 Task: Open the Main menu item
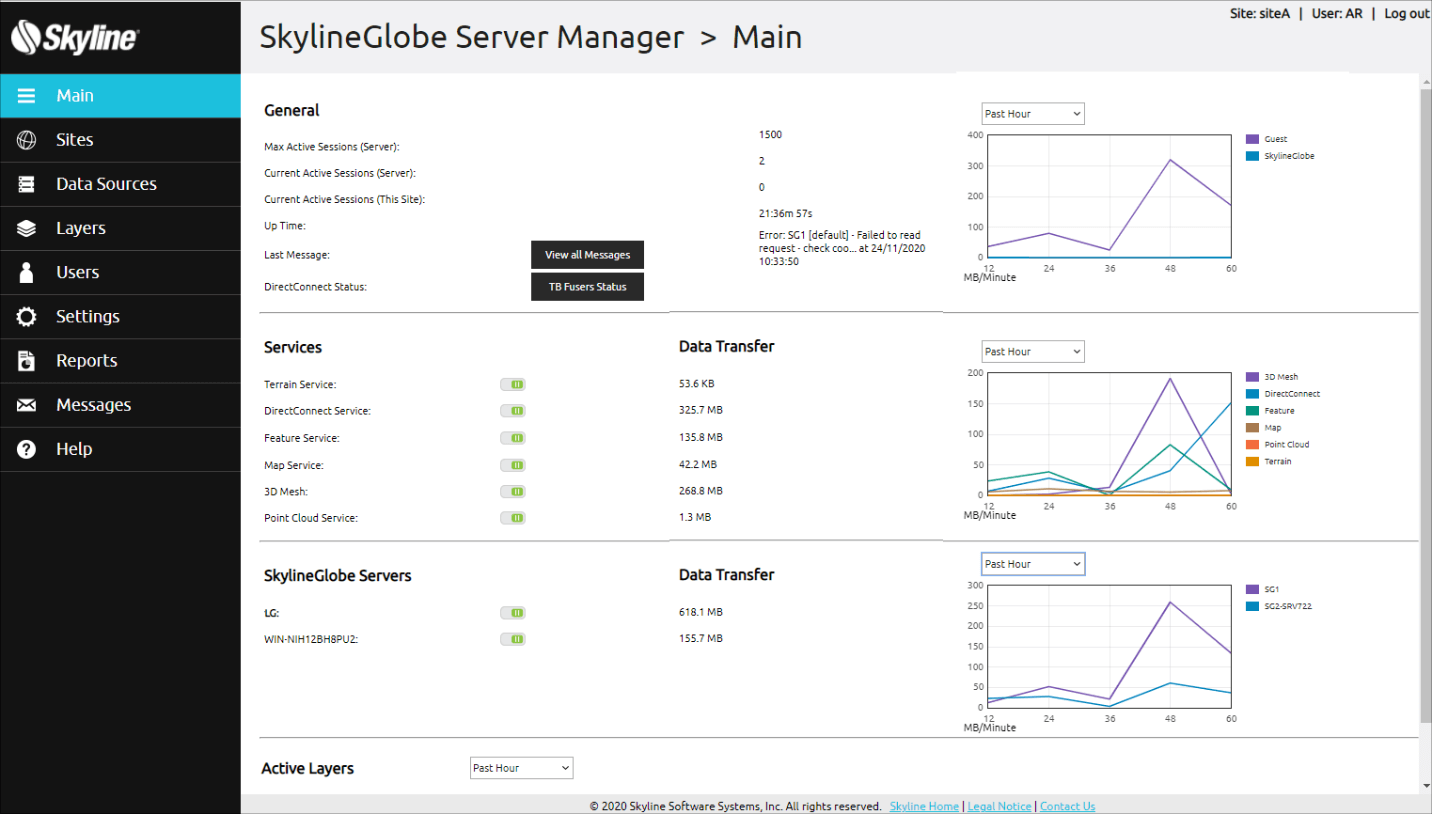120,96
